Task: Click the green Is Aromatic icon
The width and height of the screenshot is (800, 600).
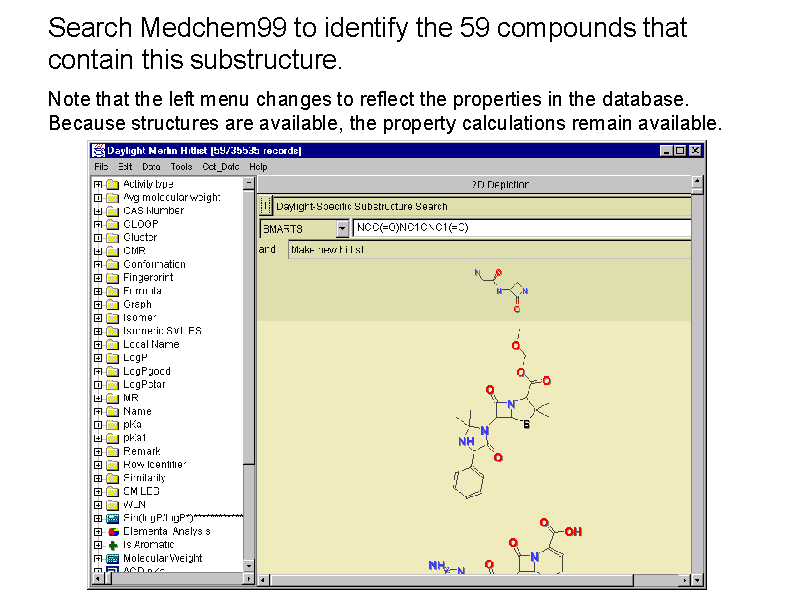Action: [112, 545]
